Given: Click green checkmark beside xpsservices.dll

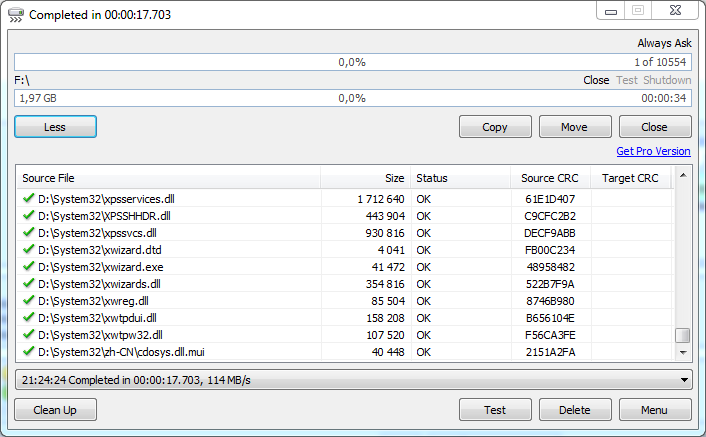Looking at the screenshot, I should [x=29, y=198].
